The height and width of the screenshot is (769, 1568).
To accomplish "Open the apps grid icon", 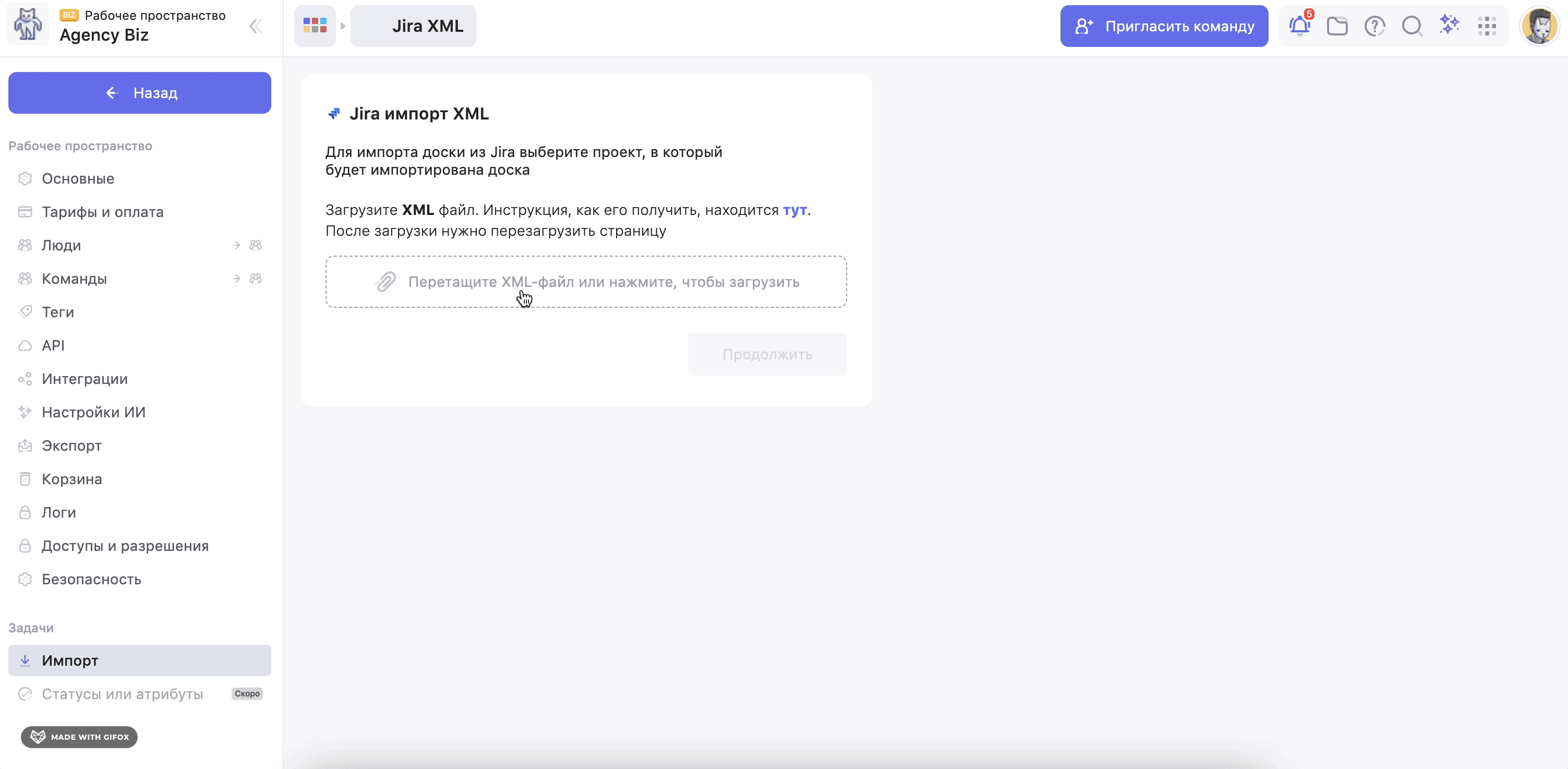I will 1487,26.
